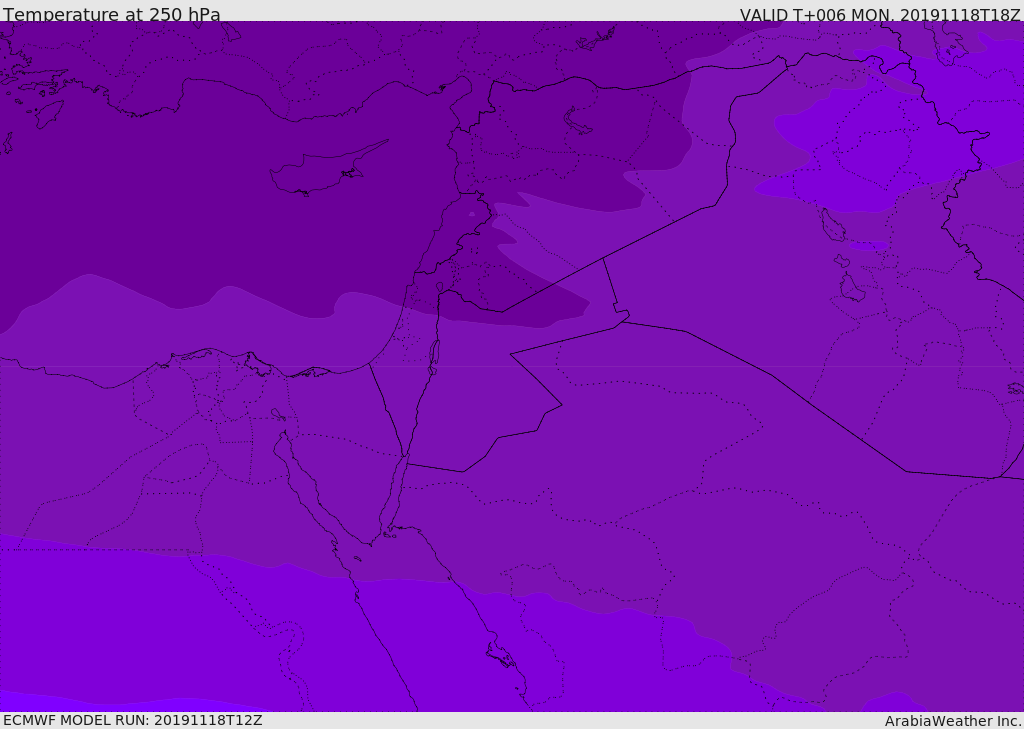Click the Lake Tharthar outline in Iraq

[829, 225]
